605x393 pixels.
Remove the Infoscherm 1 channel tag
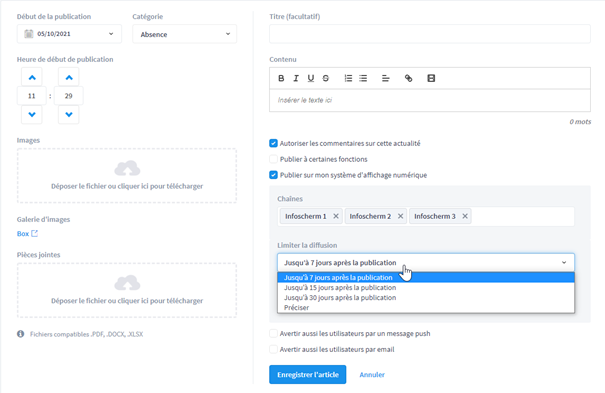[336, 216]
